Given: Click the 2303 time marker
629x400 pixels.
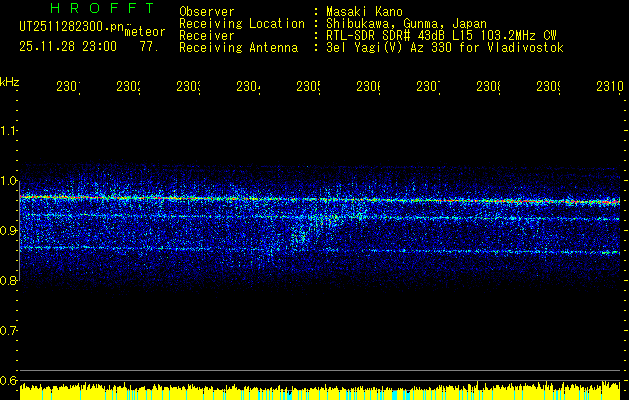Looking at the screenshot, I should point(188,87).
